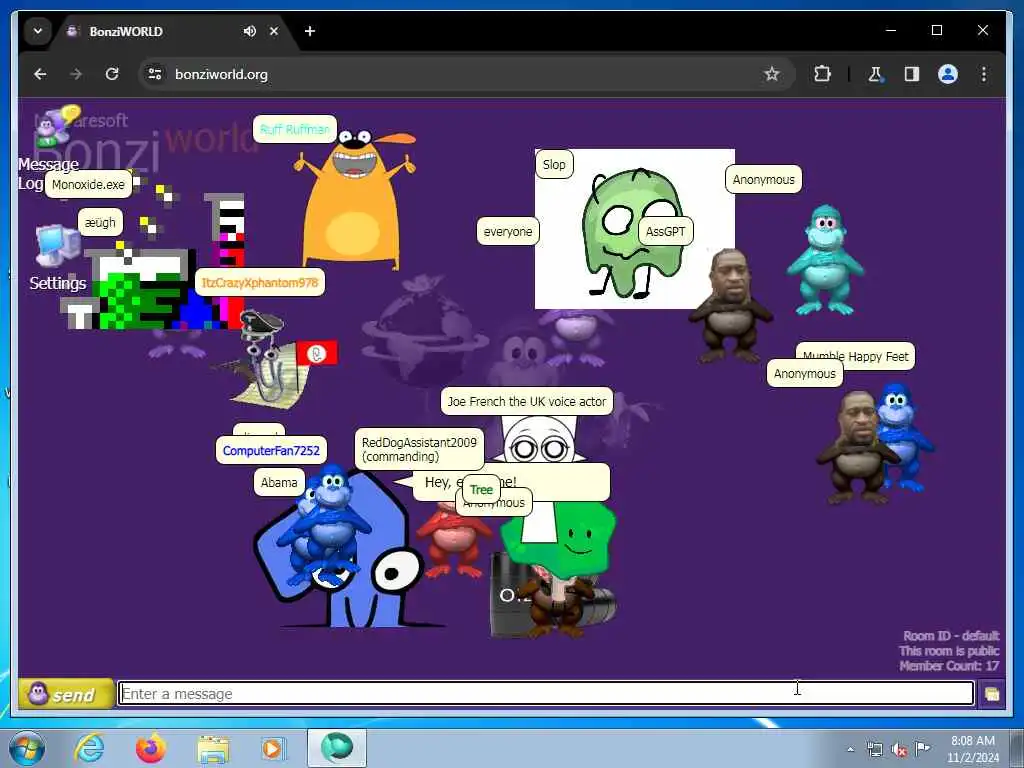Click the Clippy paperclip character with flag
Viewport: 1024px width, 768px height.
coord(274,359)
